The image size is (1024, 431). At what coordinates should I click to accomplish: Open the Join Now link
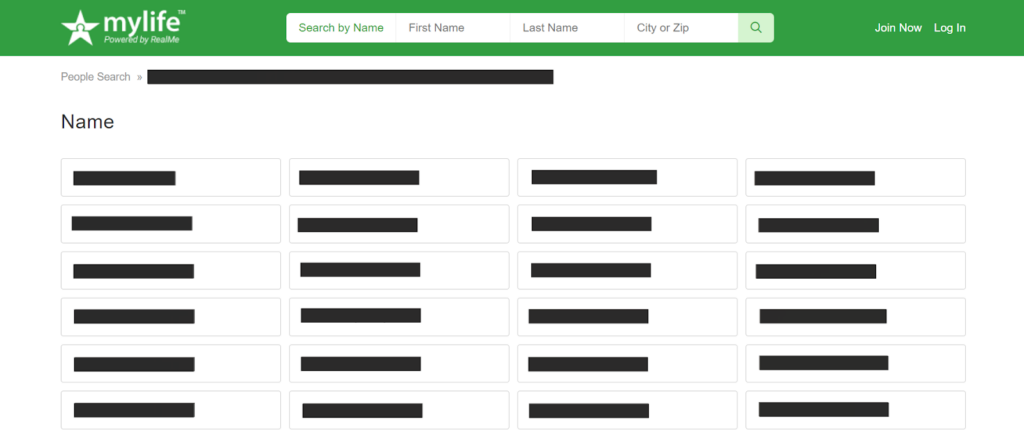pyautogui.click(x=898, y=28)
